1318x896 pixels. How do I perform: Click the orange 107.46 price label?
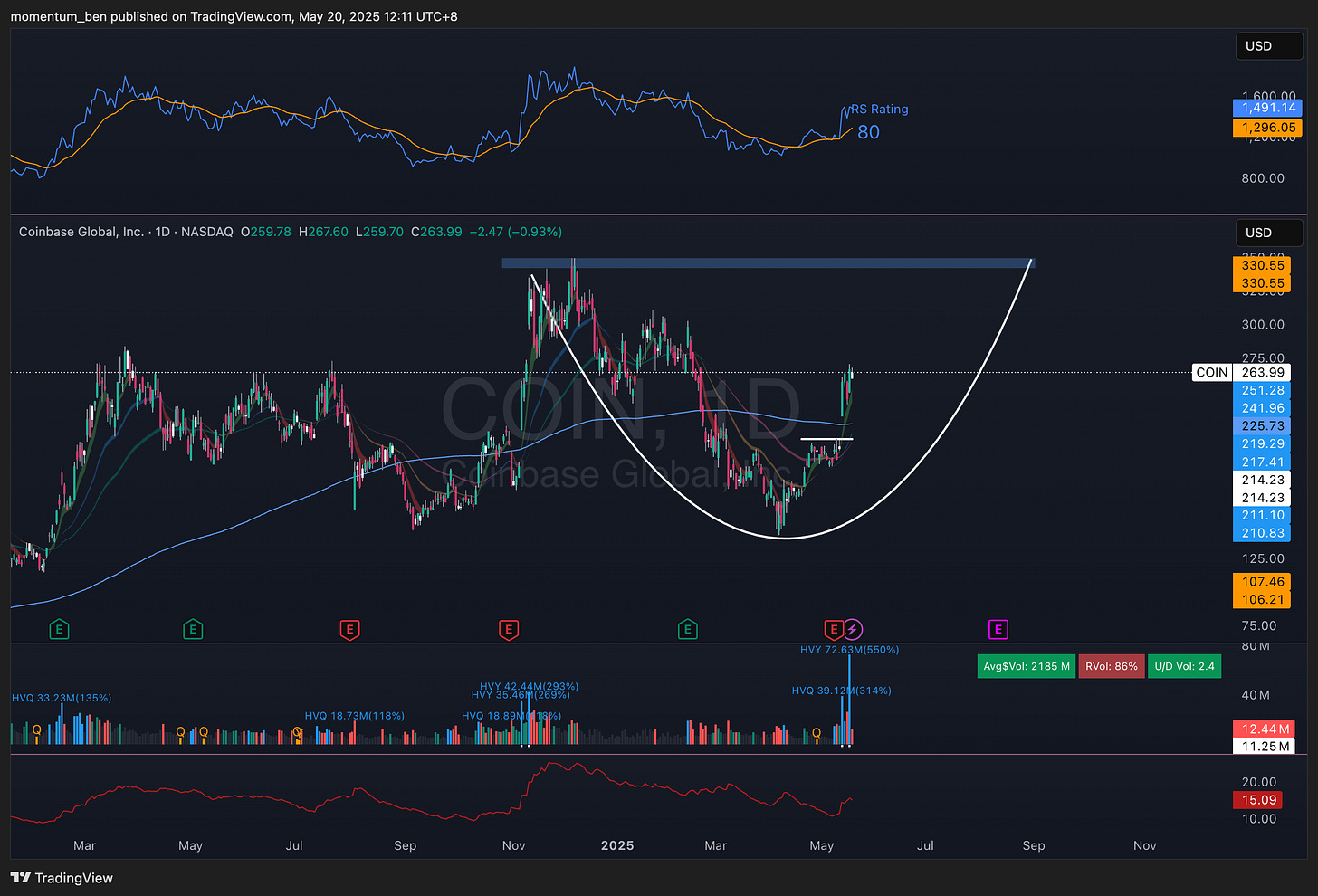tap(1262, 582)
